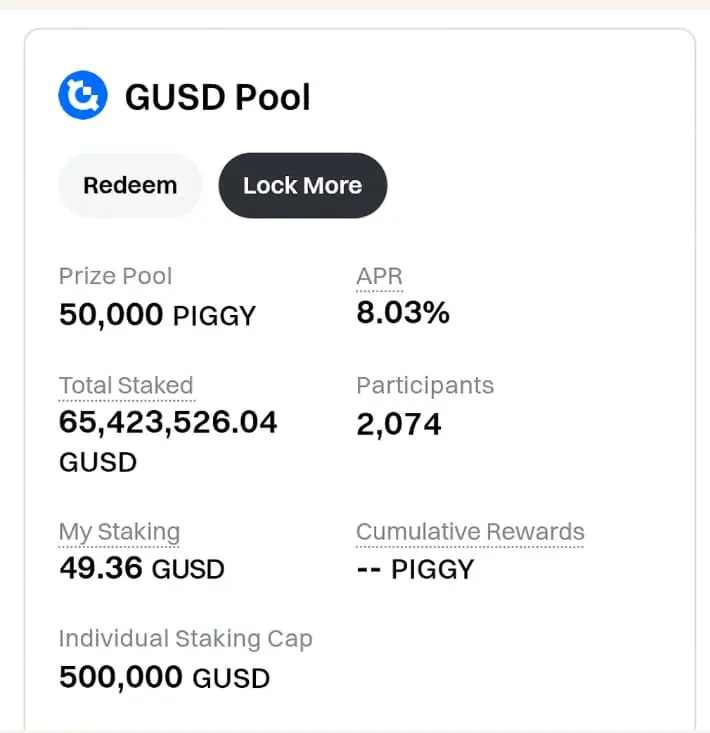The width and height of the screenshot is (710, 733).
Task: Click the Individual Staking Cap label
Action: coord(185,639)
